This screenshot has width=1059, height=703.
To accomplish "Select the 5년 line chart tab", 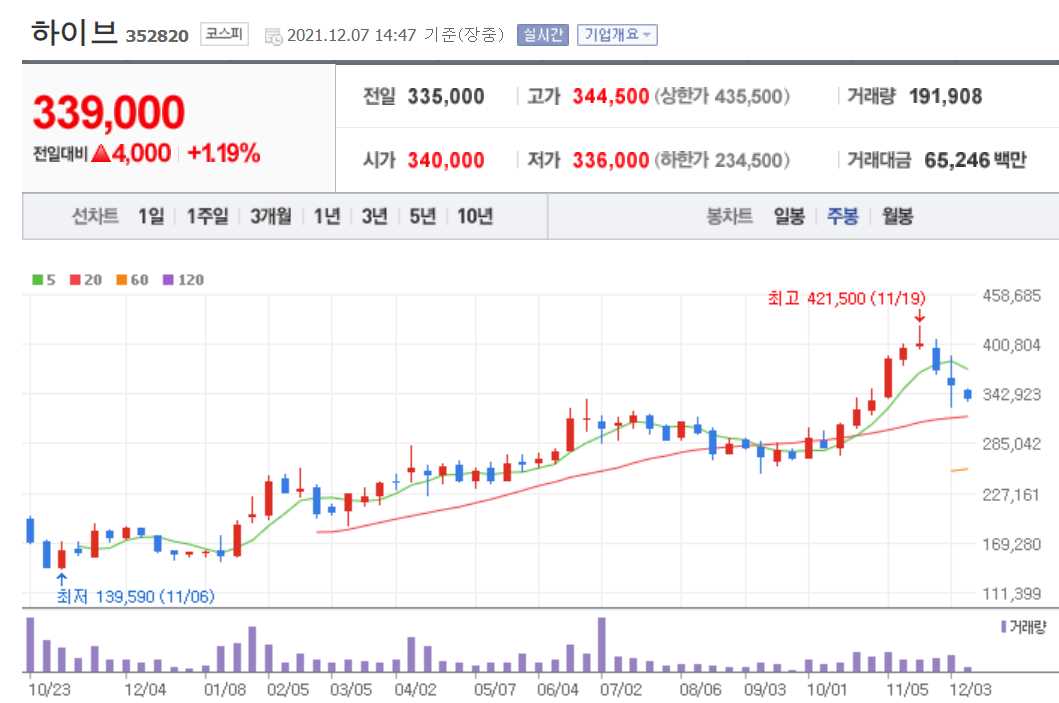I will tap(423, 216).
